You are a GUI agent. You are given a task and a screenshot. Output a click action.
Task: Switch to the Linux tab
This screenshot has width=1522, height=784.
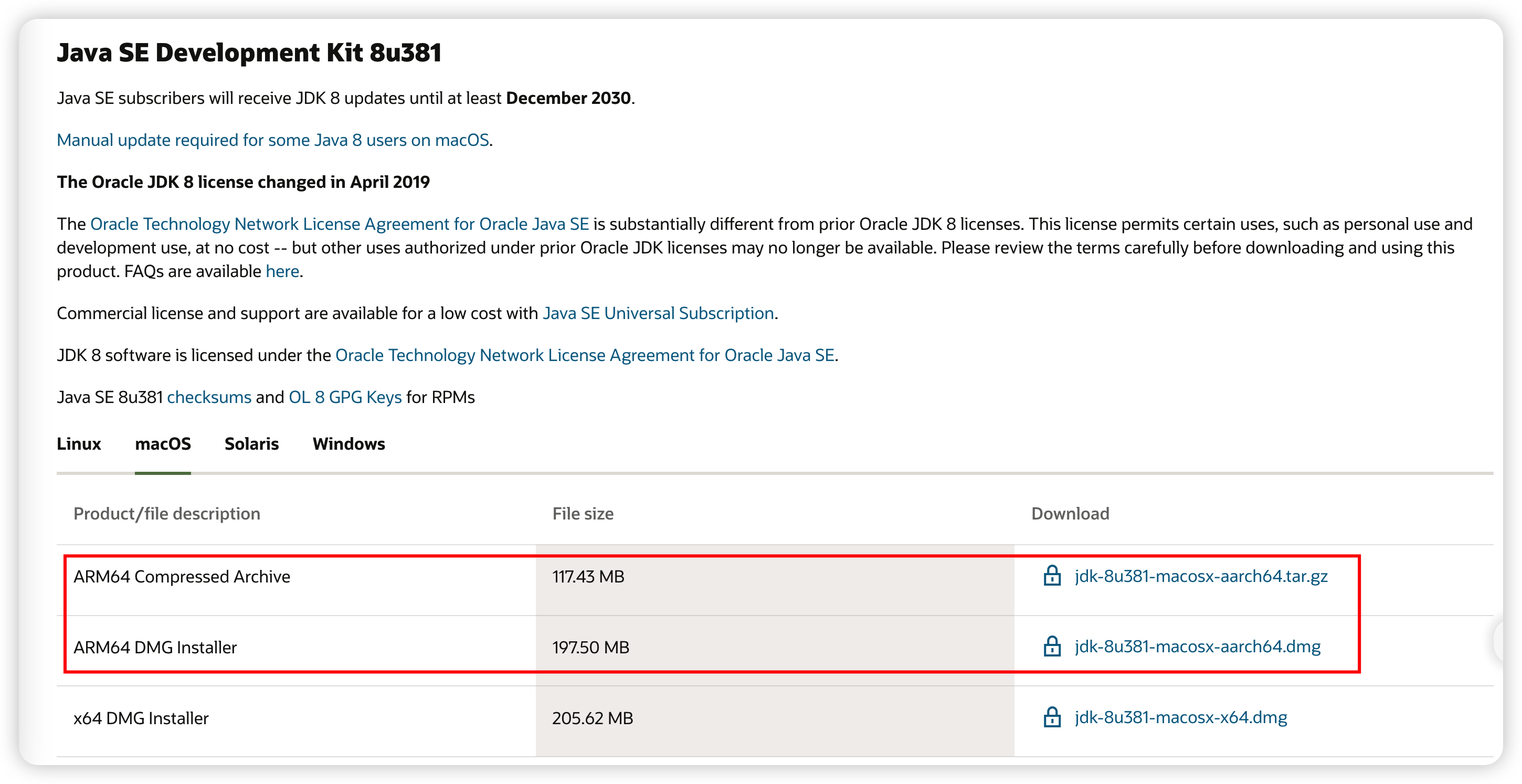pos(79,444)
